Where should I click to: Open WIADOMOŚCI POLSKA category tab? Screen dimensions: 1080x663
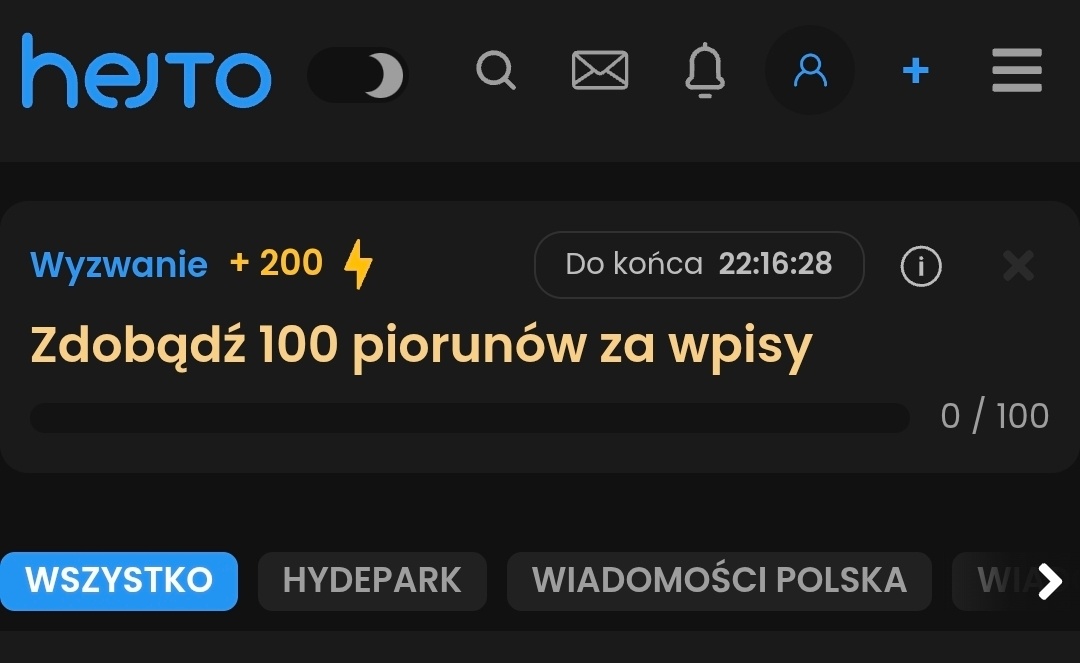(x=719, y=581)
